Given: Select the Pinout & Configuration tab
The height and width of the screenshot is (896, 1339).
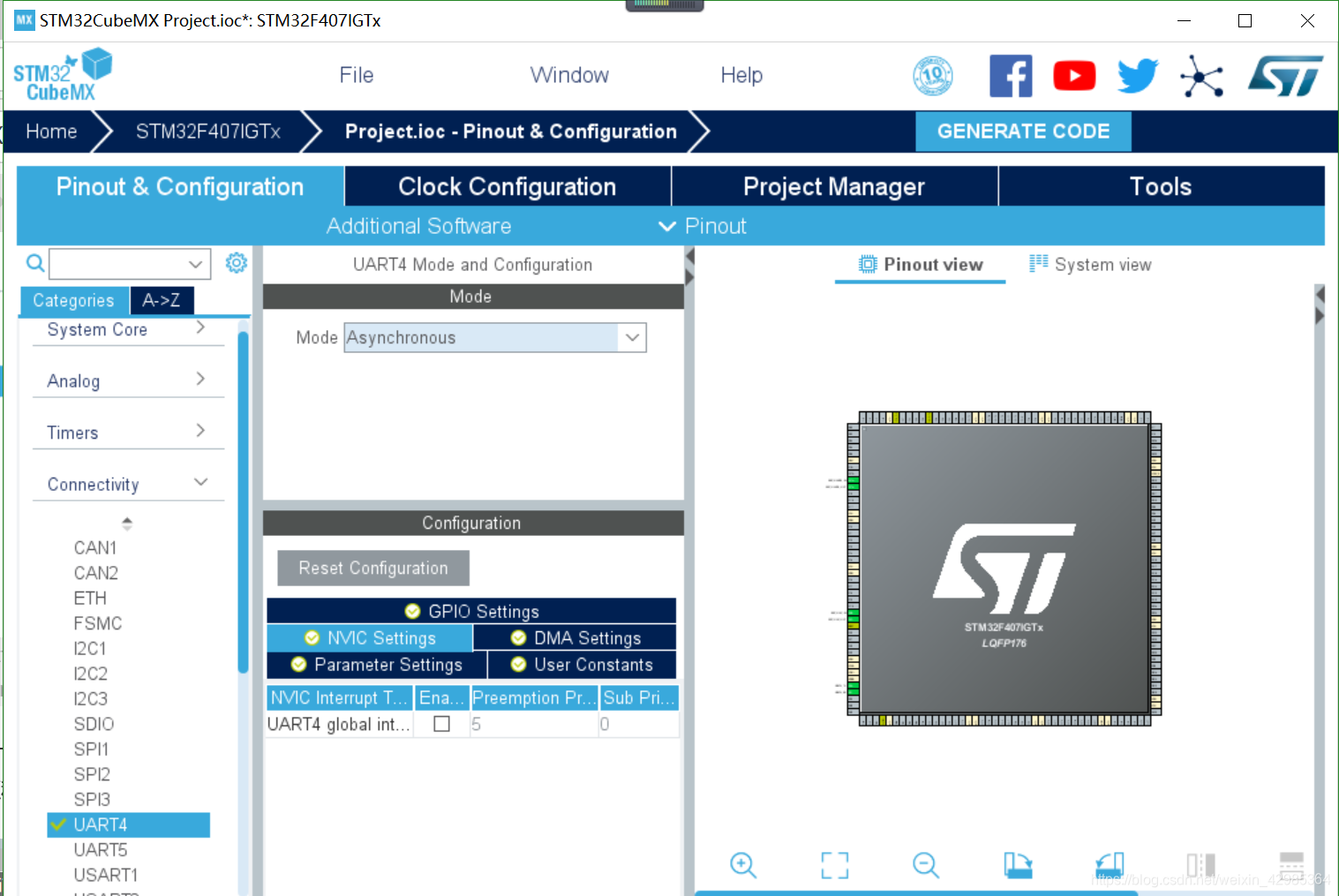Looking at the screenshot, I should pyautogui.click(x=180, y=186).
